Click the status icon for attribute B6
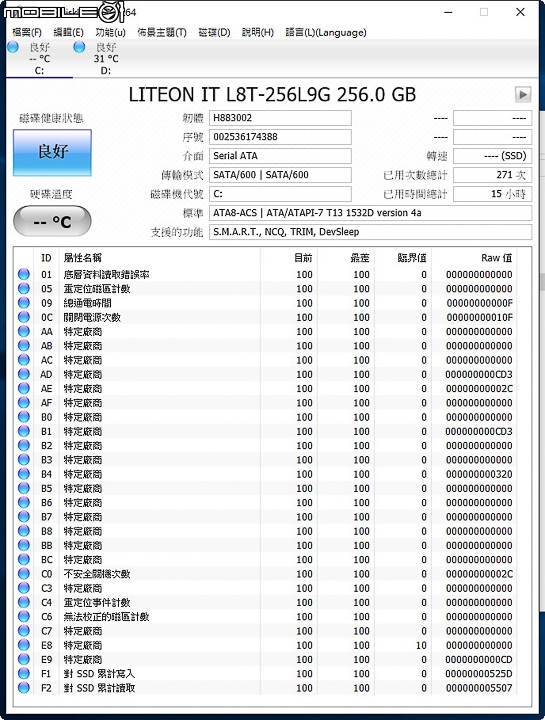This screenshot has height=720, width=545. [23, 502]
